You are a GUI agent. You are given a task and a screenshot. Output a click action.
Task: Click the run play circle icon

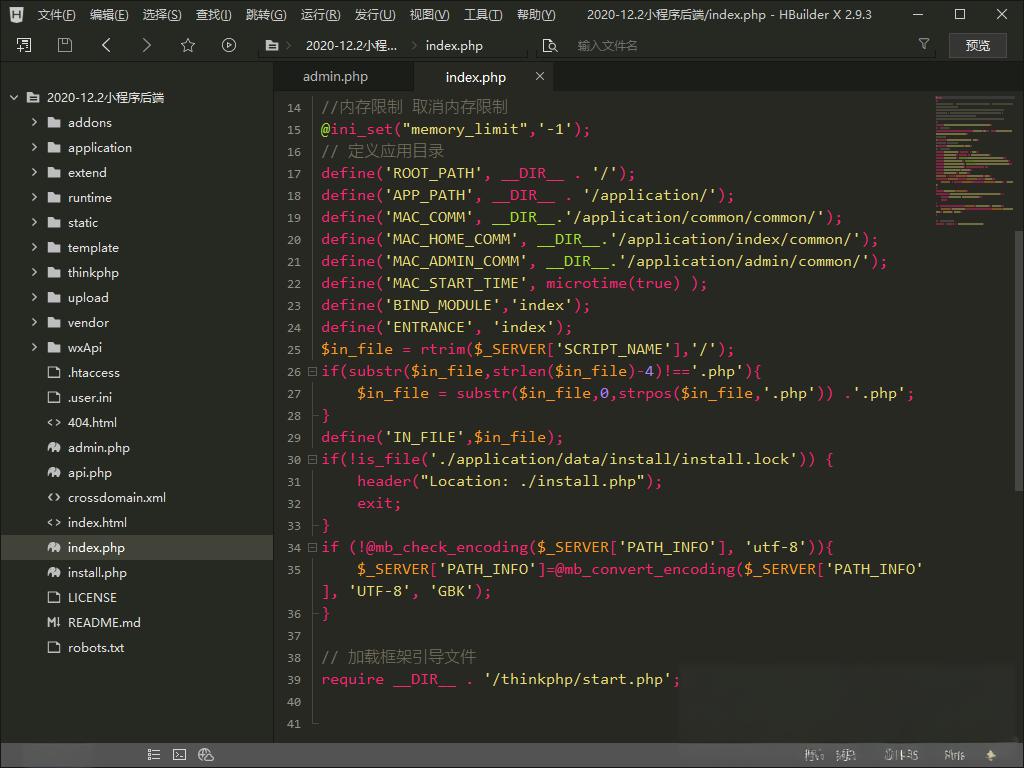pyautogui.click(x=229, y=45)
